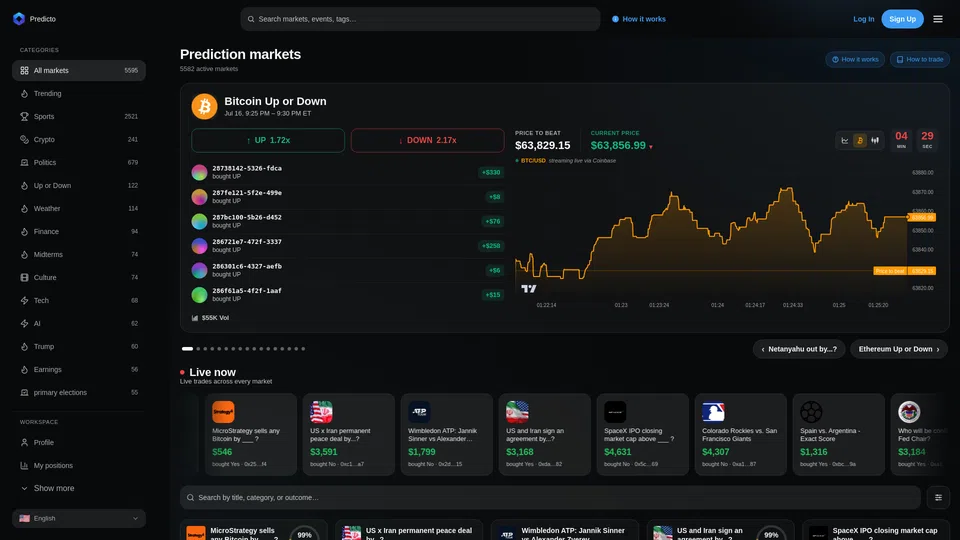The image size is (960, 540).
Task: Click the $55K Vol bar chart icon
Action: pyautogui.click(x=195, y=318)
